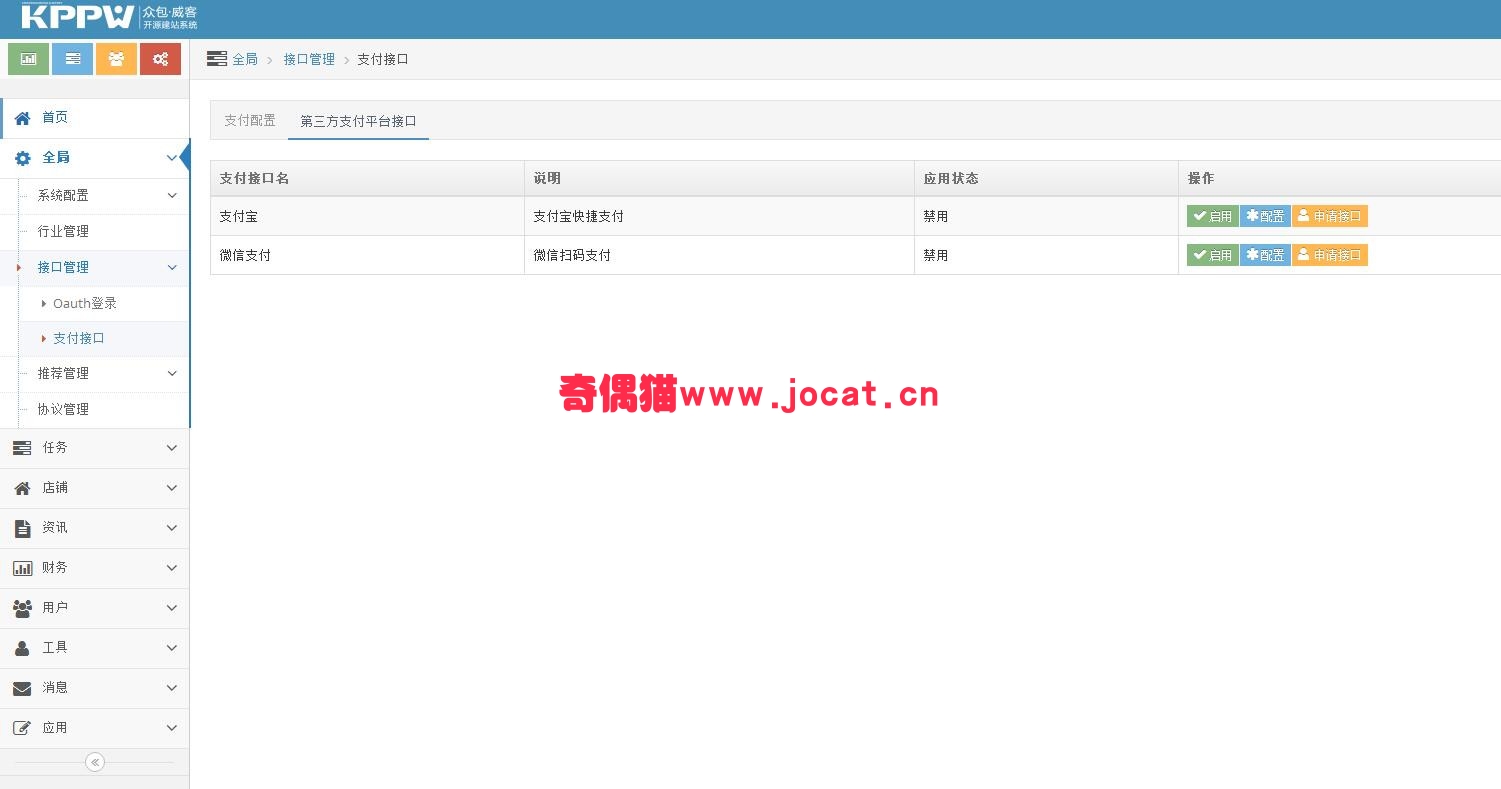Viewport: 1501px width, 789px height.
Task: Configure the 支付宝 payment interface
Action: click(1265, 216)
